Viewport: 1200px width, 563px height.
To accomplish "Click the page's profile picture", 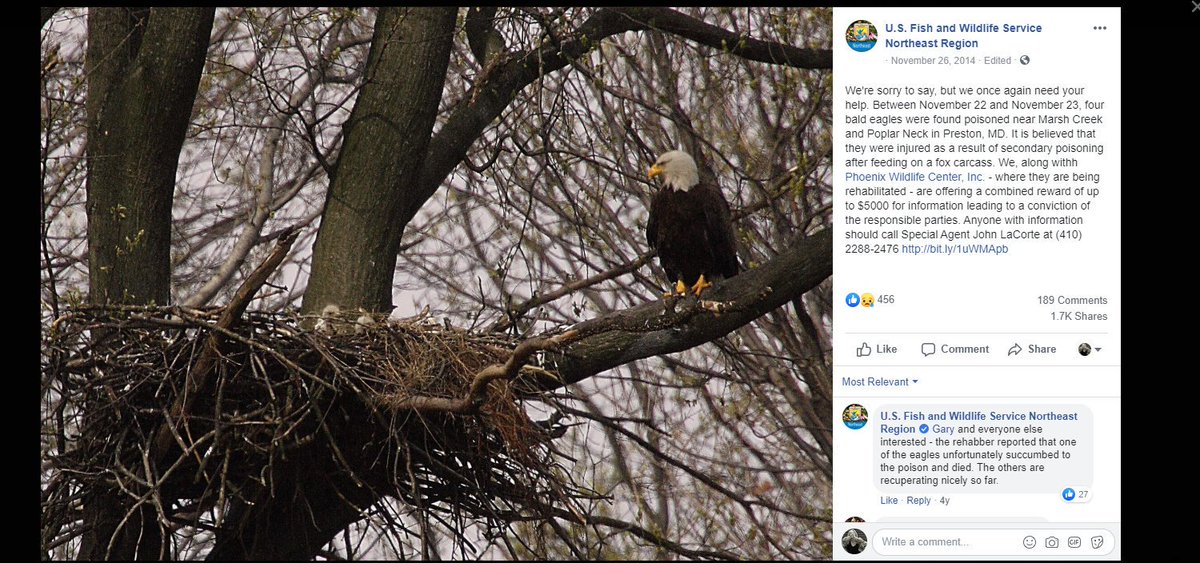I will coord(861,36).
